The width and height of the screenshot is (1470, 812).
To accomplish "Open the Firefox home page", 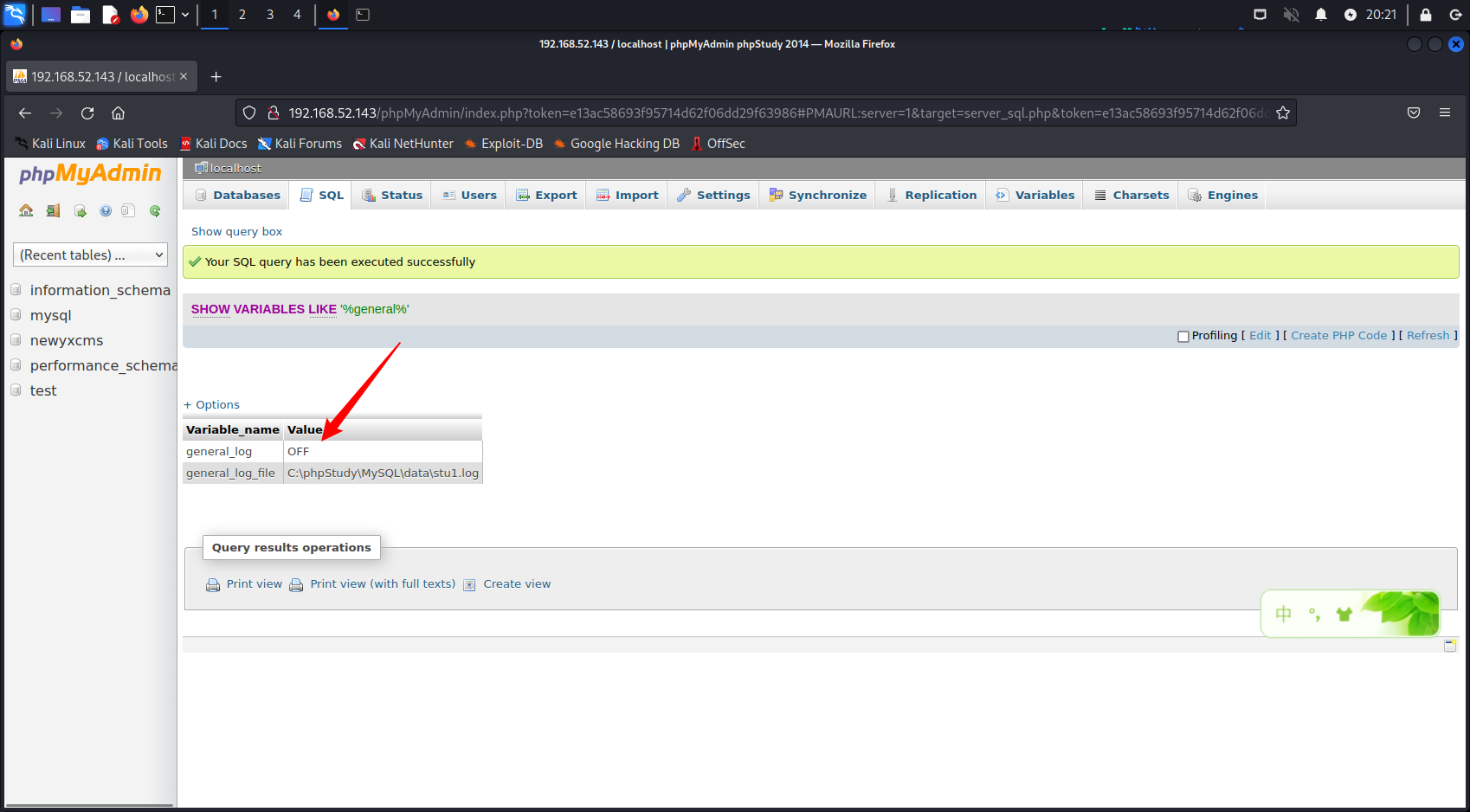I will coord(119,113).
